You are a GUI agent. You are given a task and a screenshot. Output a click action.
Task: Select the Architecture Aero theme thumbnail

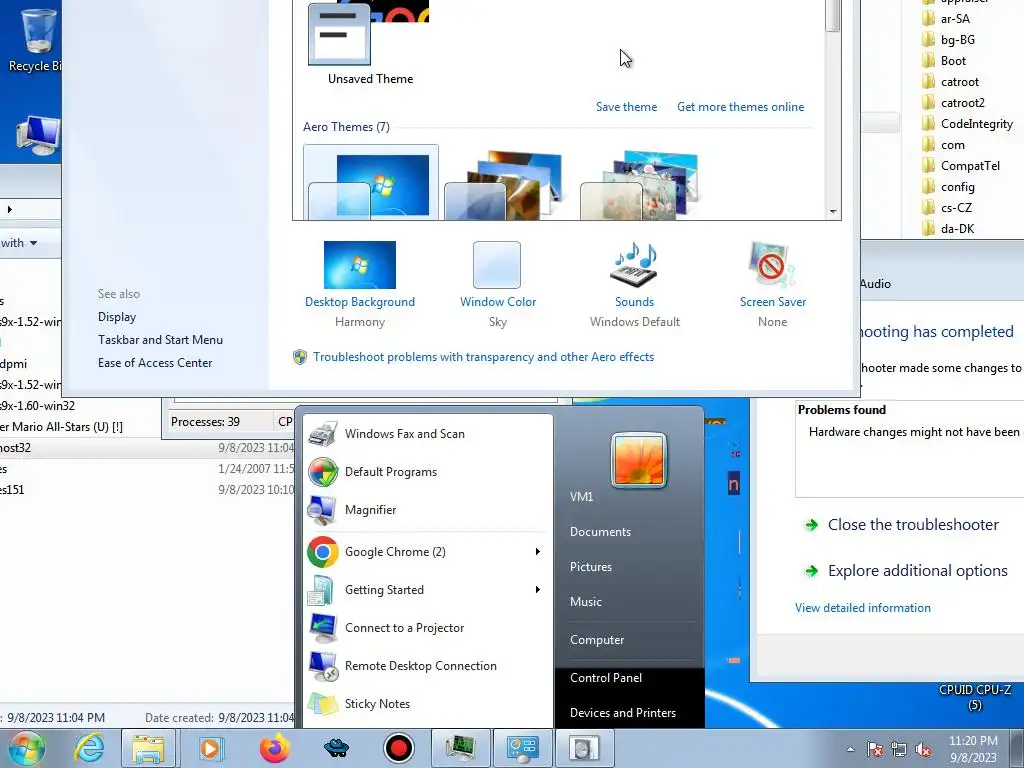point(503,185)
